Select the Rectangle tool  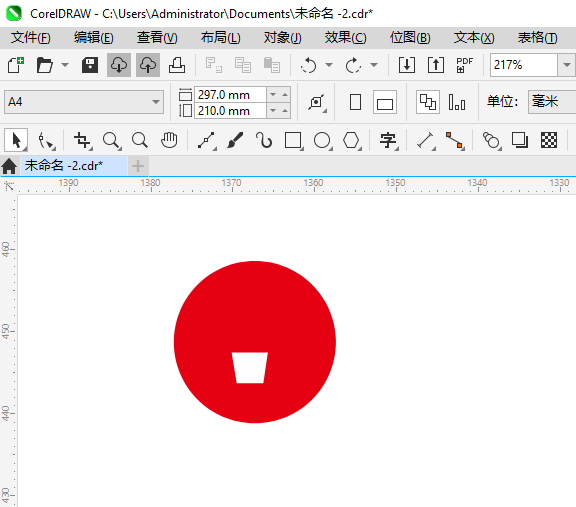click(x=294, y=140)
